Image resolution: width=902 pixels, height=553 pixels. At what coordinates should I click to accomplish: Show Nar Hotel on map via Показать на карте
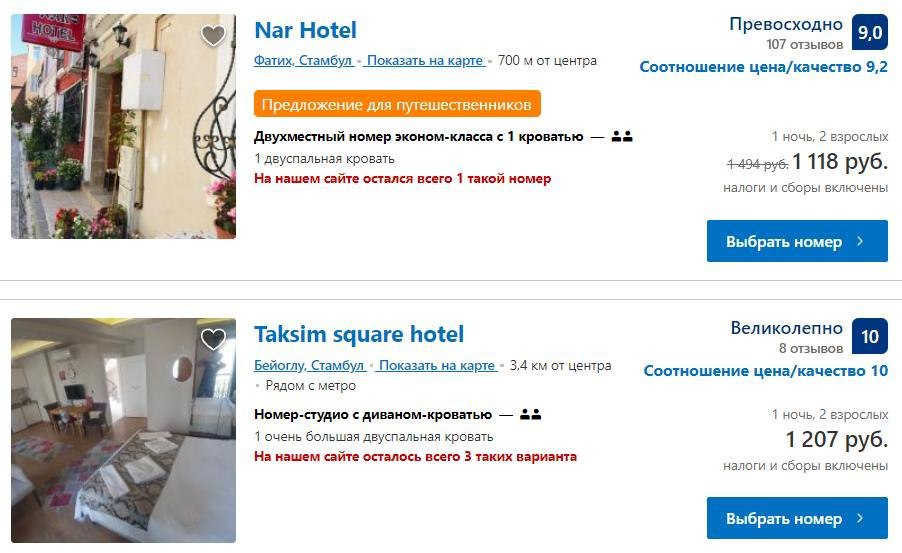coord(425,60)
